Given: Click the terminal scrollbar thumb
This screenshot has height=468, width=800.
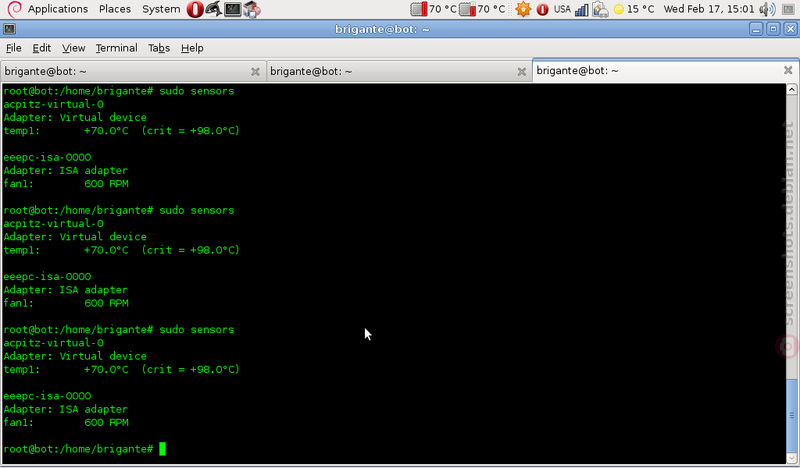Looking at the screenshot, I should click(791, 415).
